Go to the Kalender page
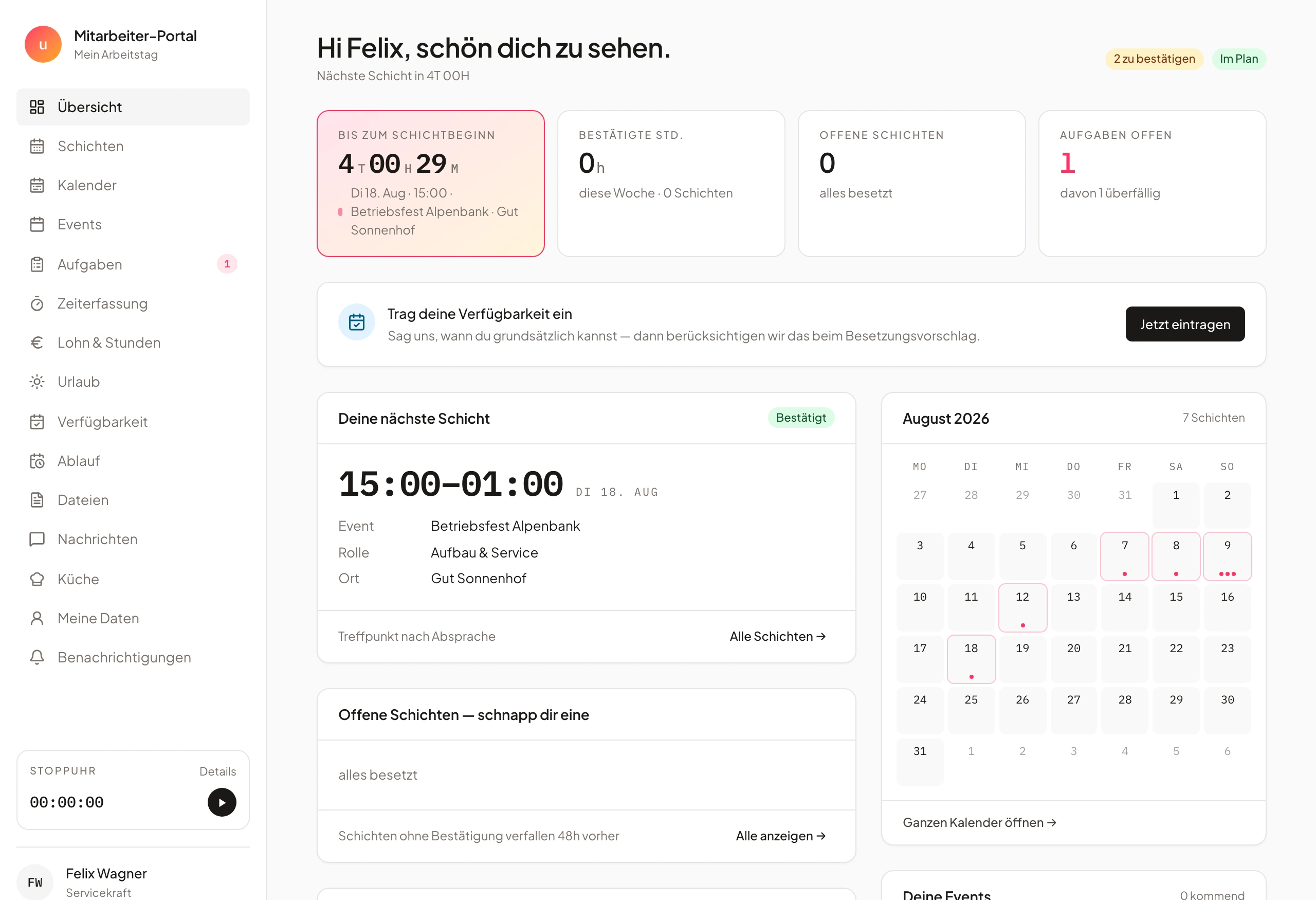The height and width of the screenshot is (900, 1316). [x=133, y=185]
